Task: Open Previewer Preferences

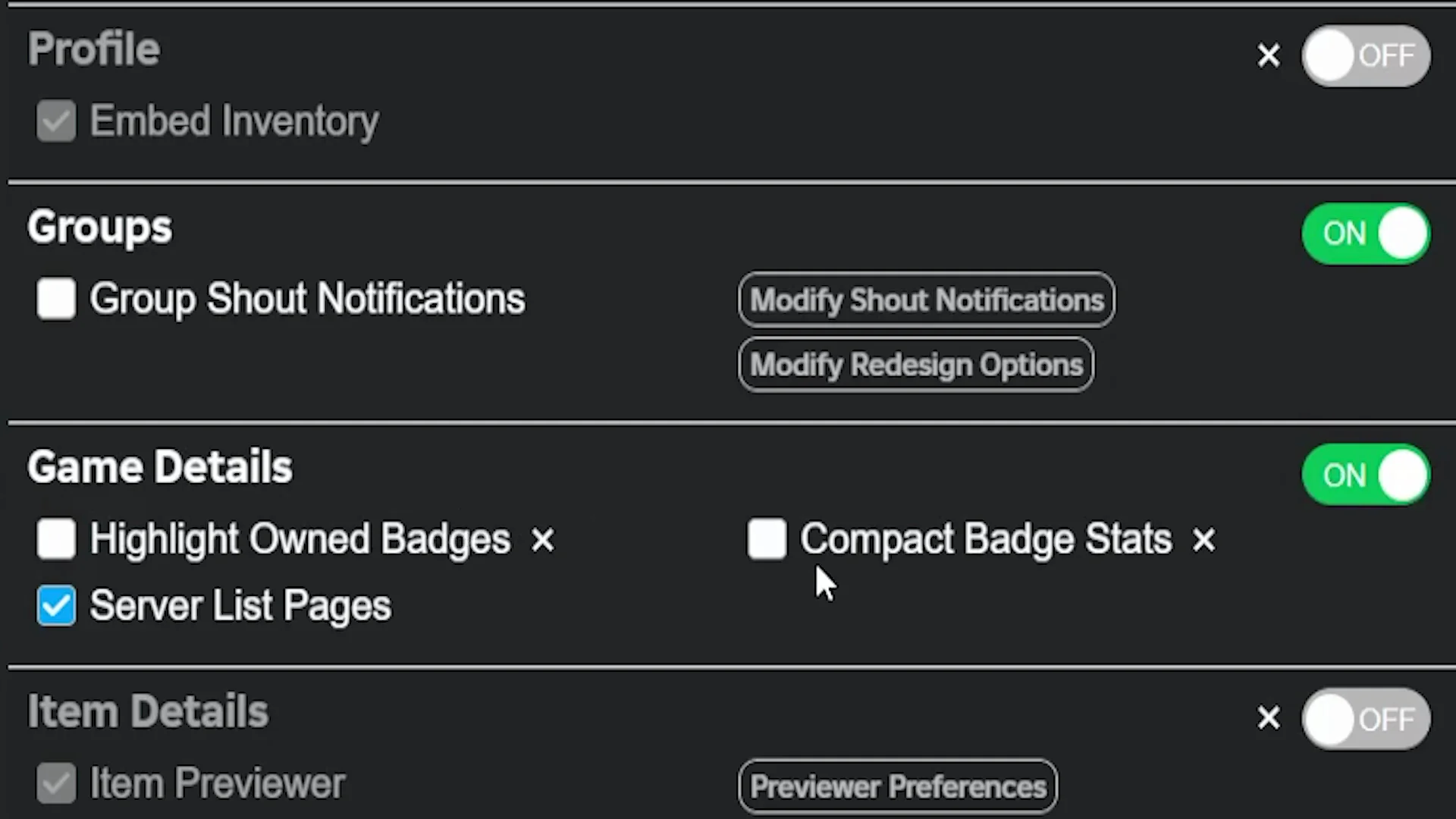Action: click(898, 786)
